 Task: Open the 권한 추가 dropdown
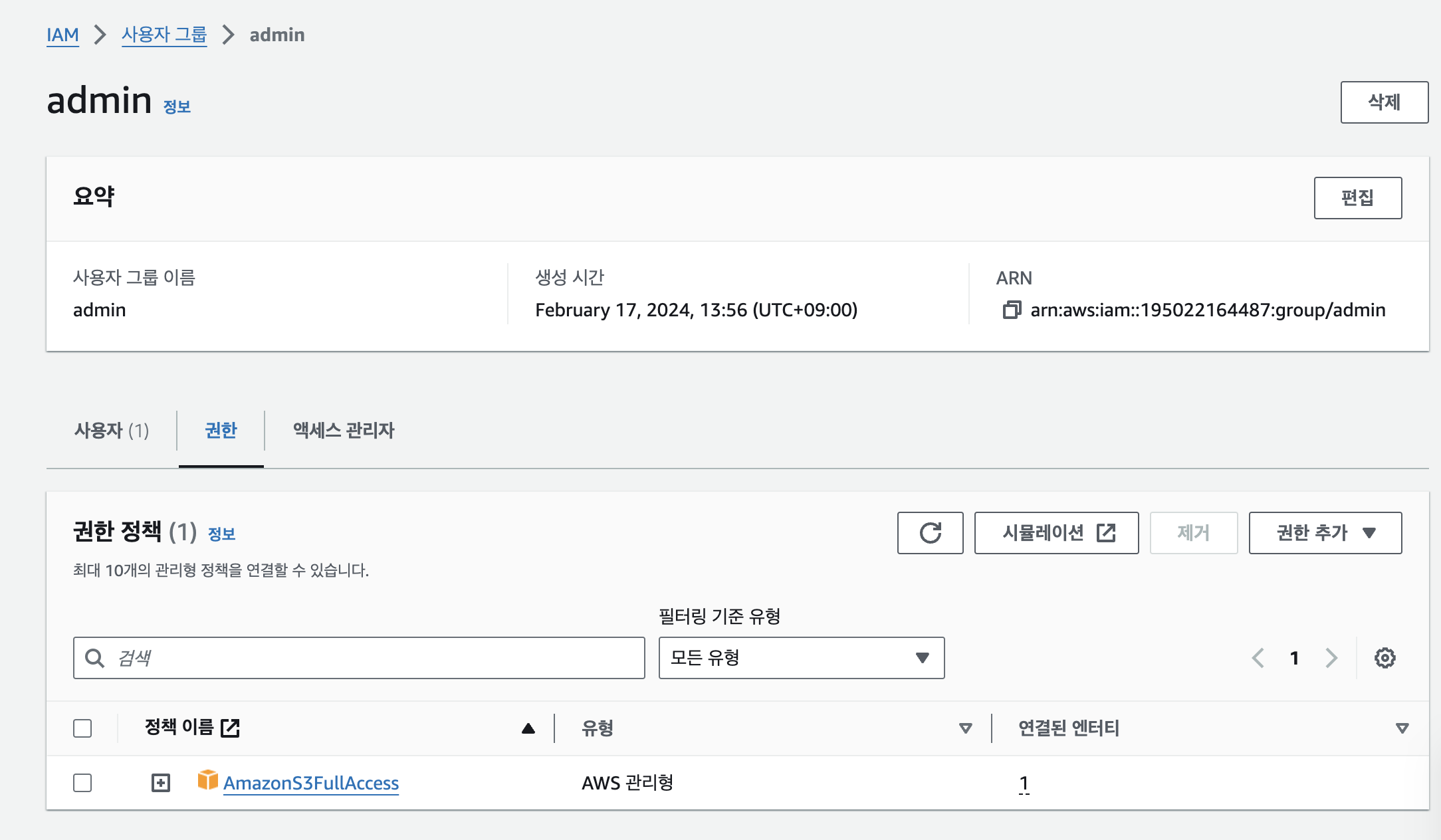[x=1324, y=532]
